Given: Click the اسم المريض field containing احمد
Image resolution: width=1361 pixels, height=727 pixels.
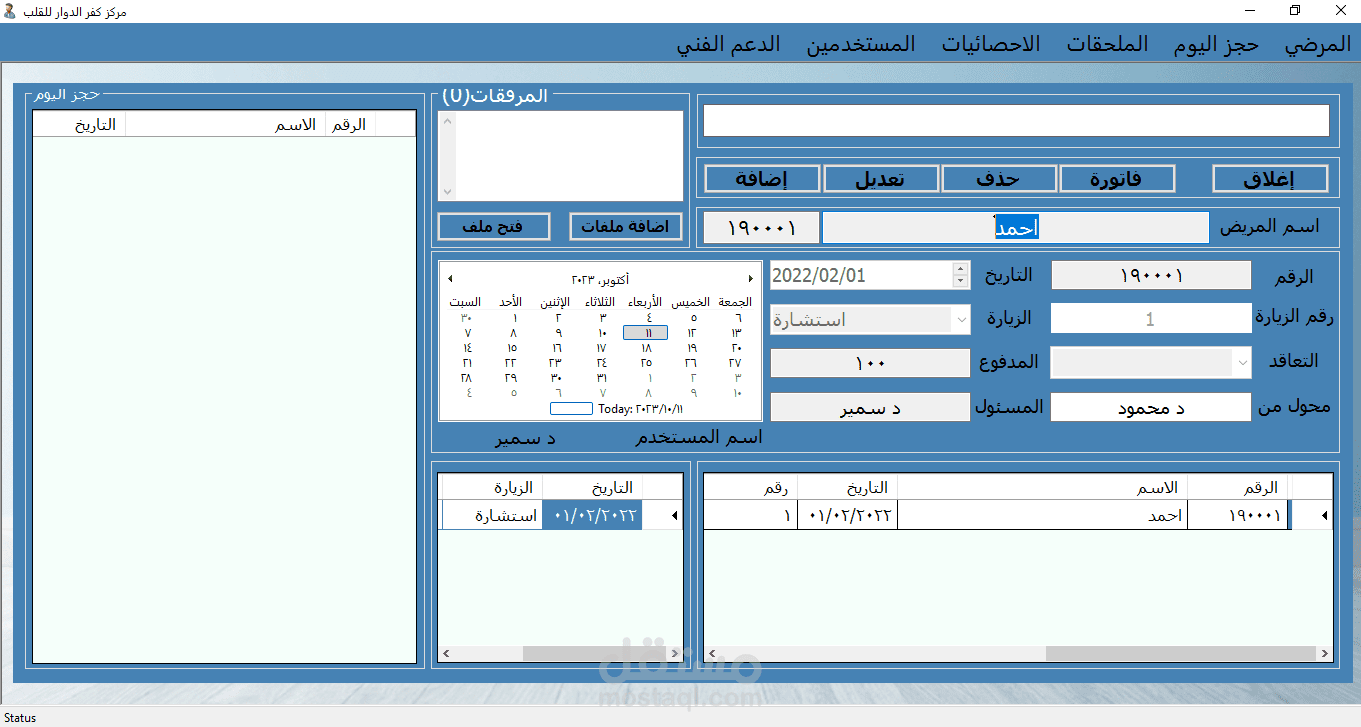Looking at the screenshot, I should click(x=1015, y=228).
